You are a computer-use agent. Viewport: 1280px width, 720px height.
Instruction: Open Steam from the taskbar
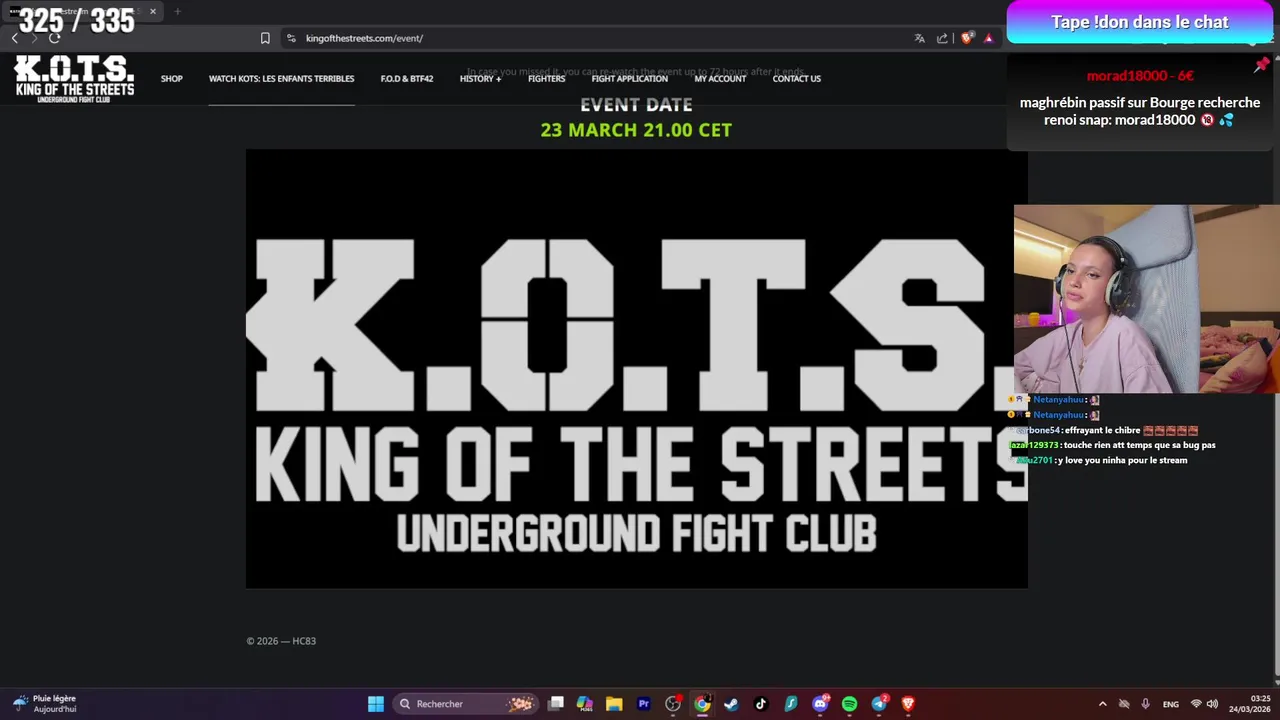[x=731, y=704]
